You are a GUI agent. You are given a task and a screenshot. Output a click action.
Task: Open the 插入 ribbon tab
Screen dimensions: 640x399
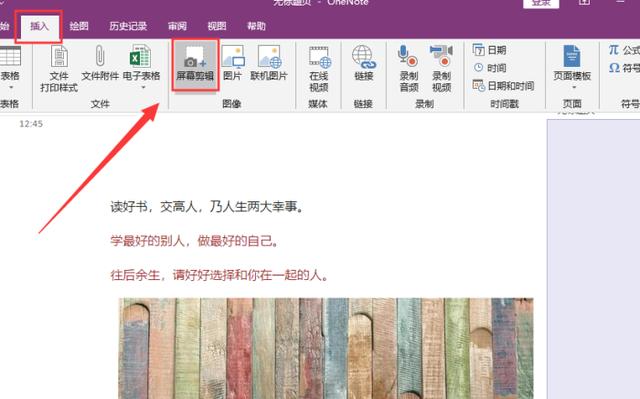point(39,27)
